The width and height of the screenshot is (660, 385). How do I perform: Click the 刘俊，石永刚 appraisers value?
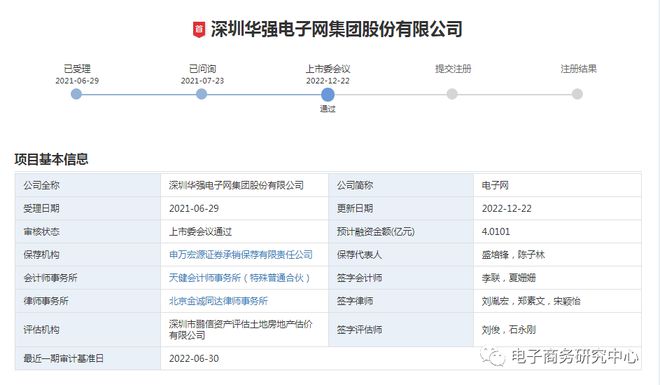[509, 329]
